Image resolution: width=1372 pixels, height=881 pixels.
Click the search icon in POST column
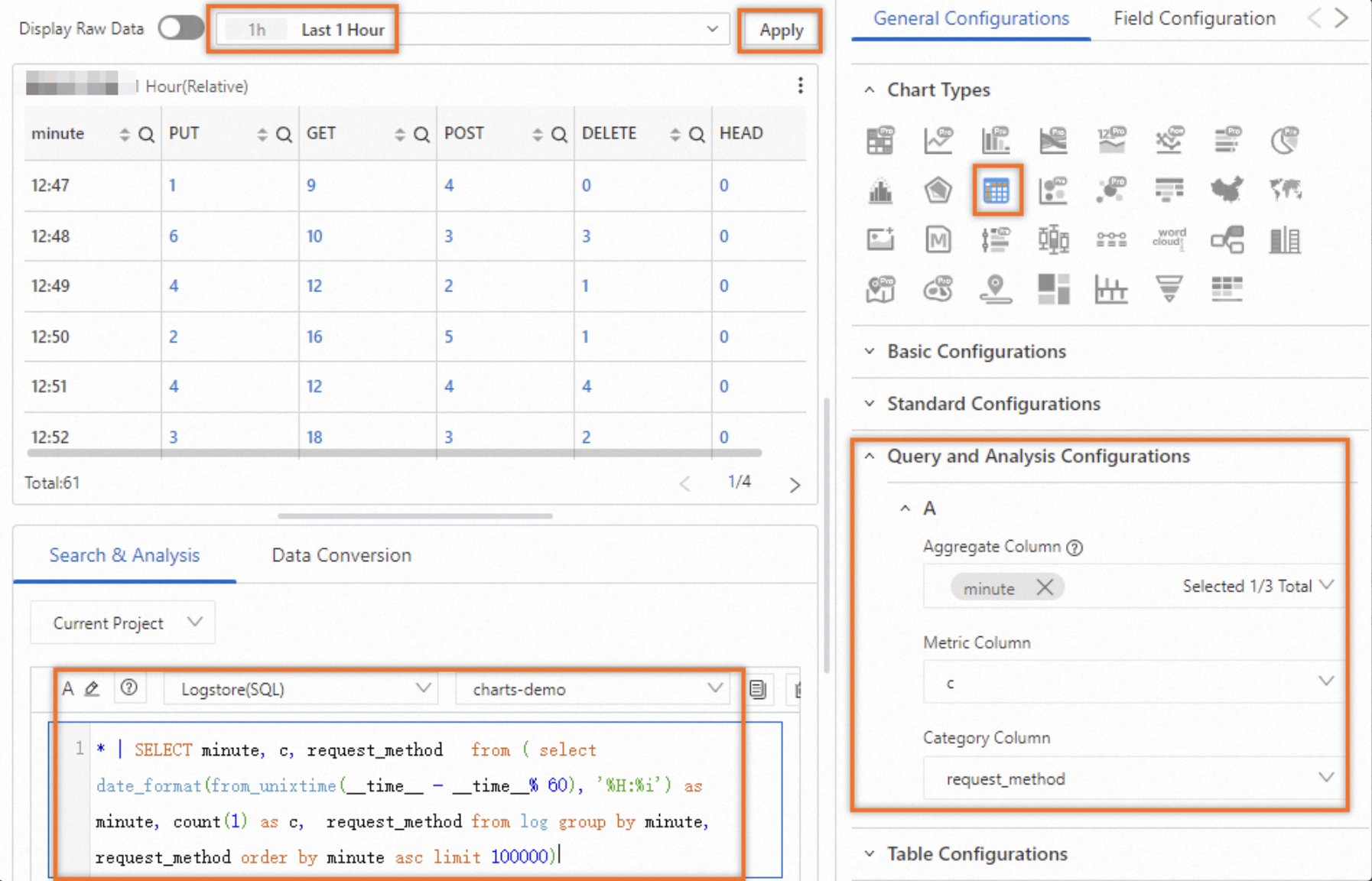[559, 135]
